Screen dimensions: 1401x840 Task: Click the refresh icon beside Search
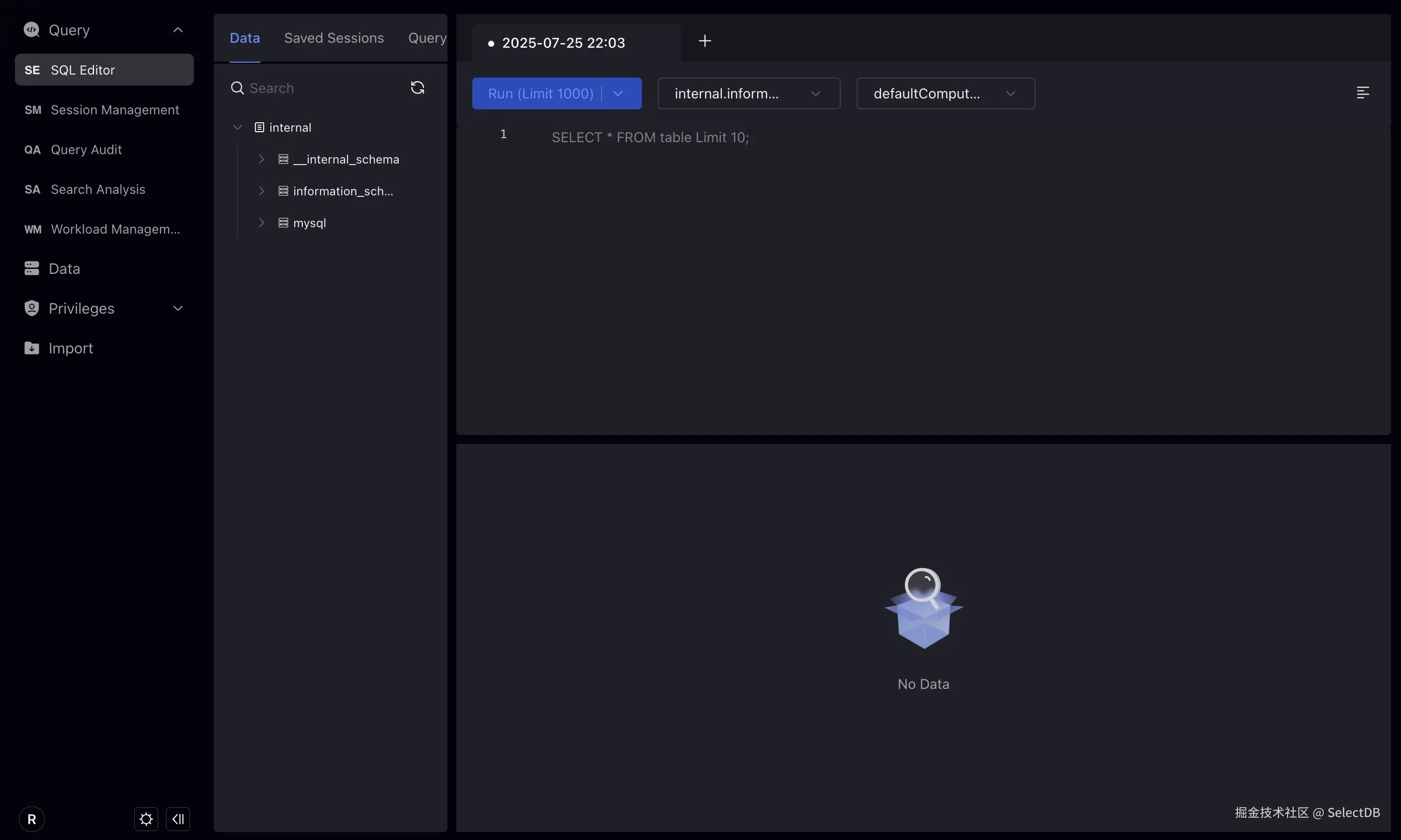(x=417, y=88)
